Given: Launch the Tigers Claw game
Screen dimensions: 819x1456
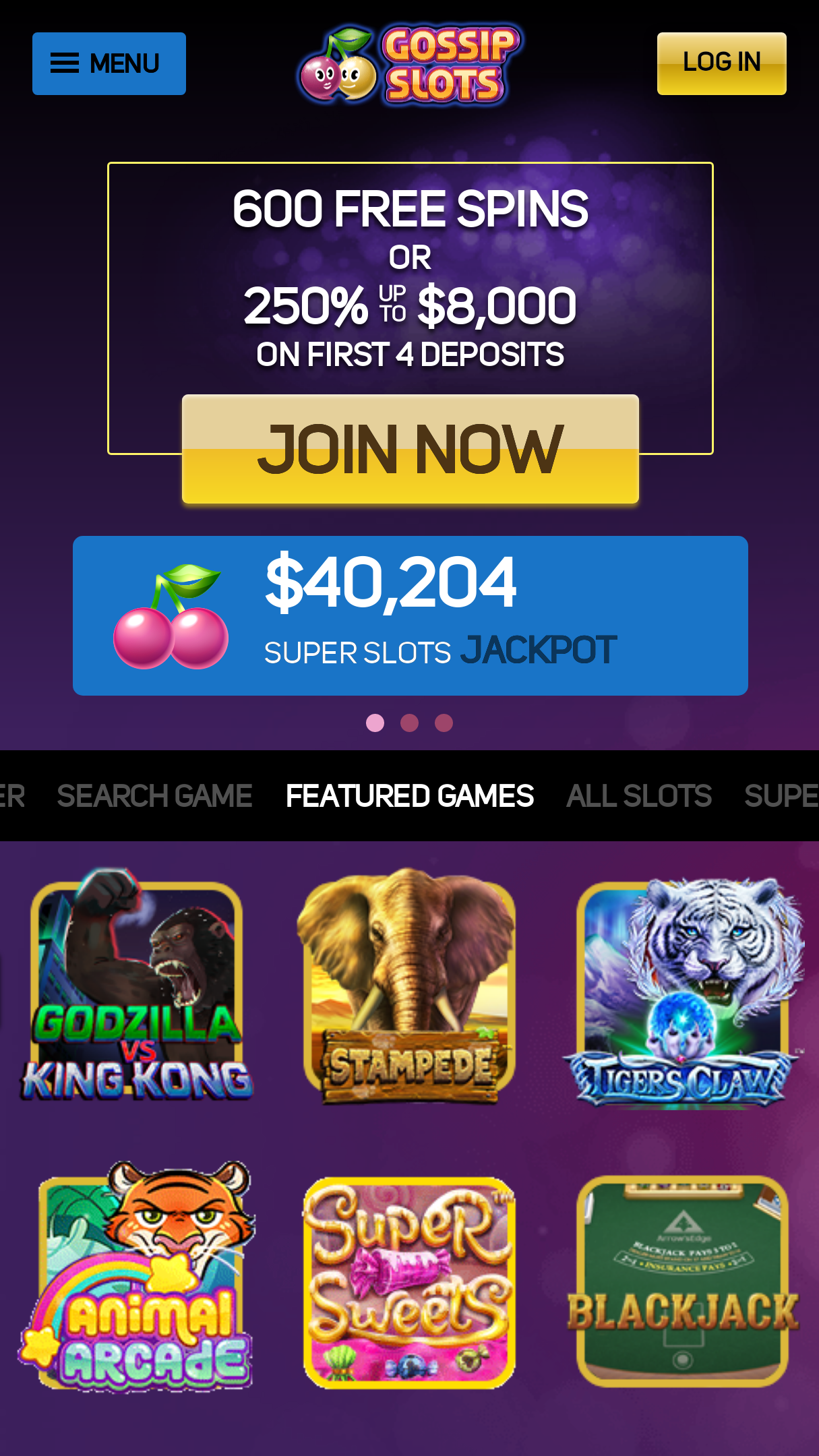Looking at the screenshot, I should (682, 991).
